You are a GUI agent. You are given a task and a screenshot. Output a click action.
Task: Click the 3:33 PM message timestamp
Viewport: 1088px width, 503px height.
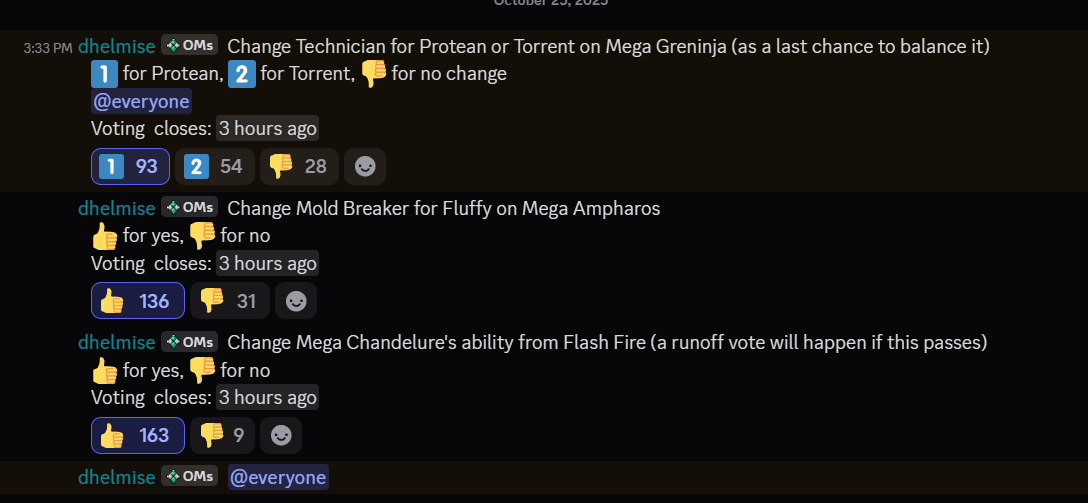pyautogui.click(x=48, y=47)
